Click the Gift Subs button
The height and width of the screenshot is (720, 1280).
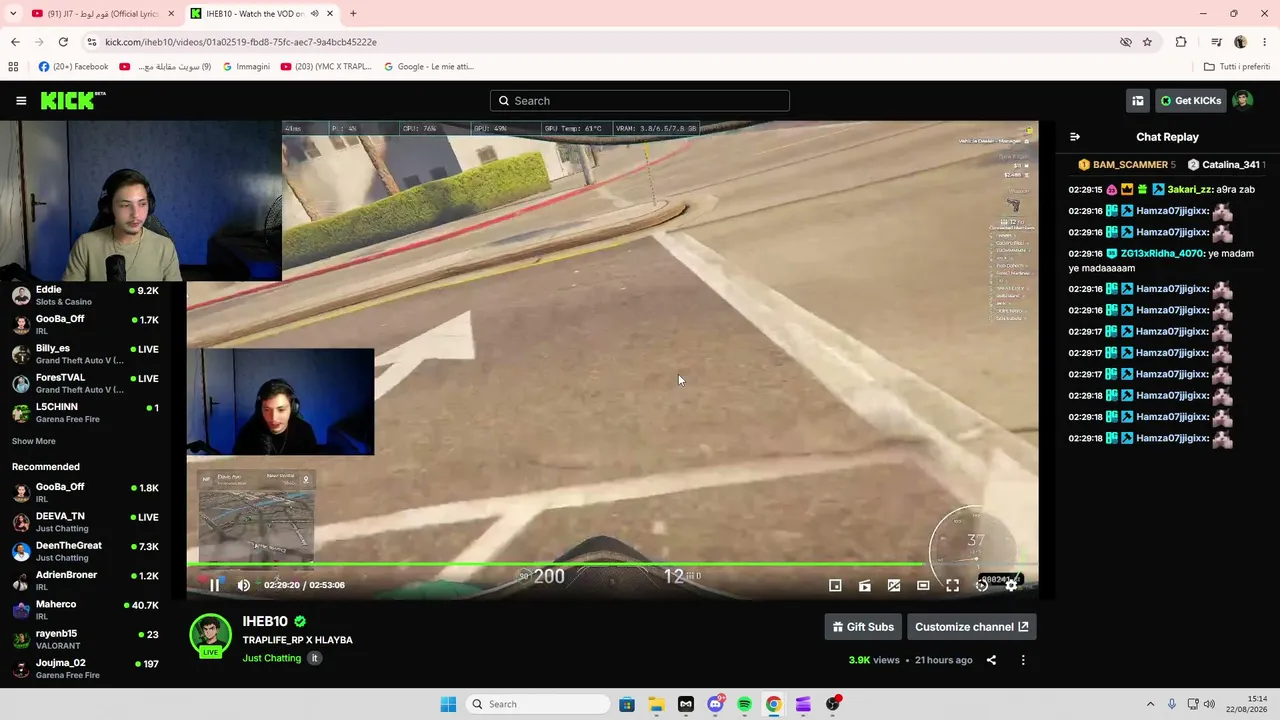(x=863, y=627)
